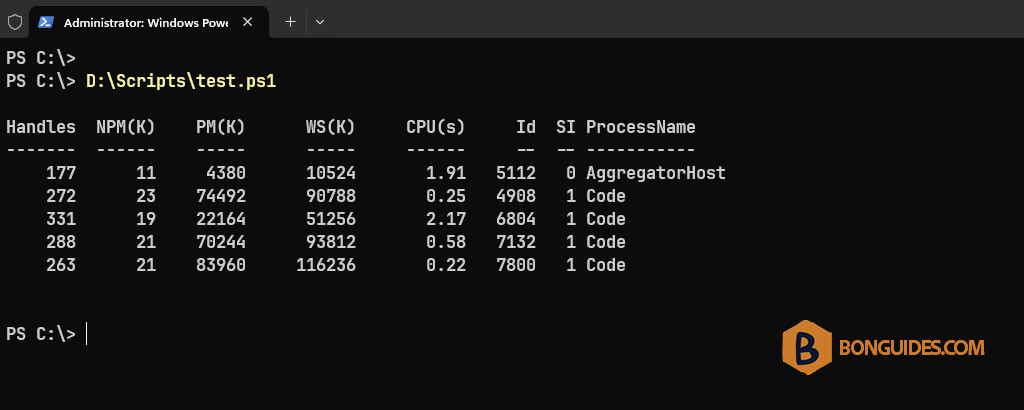Click the Handles column header
The image size is (1024, 410).
pyautogui.click(x=41, y=127)
